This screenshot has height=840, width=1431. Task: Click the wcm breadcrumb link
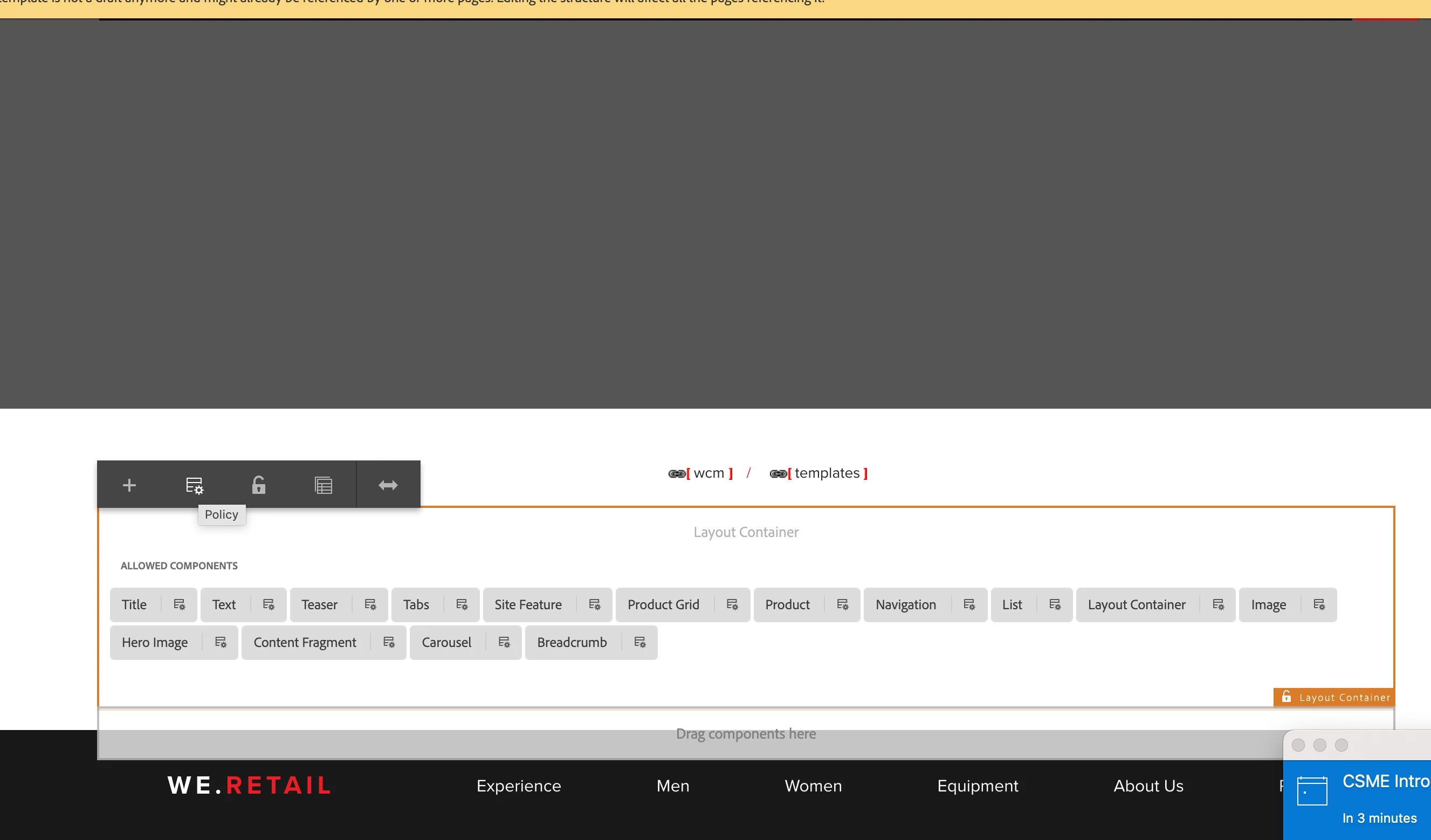708,473
